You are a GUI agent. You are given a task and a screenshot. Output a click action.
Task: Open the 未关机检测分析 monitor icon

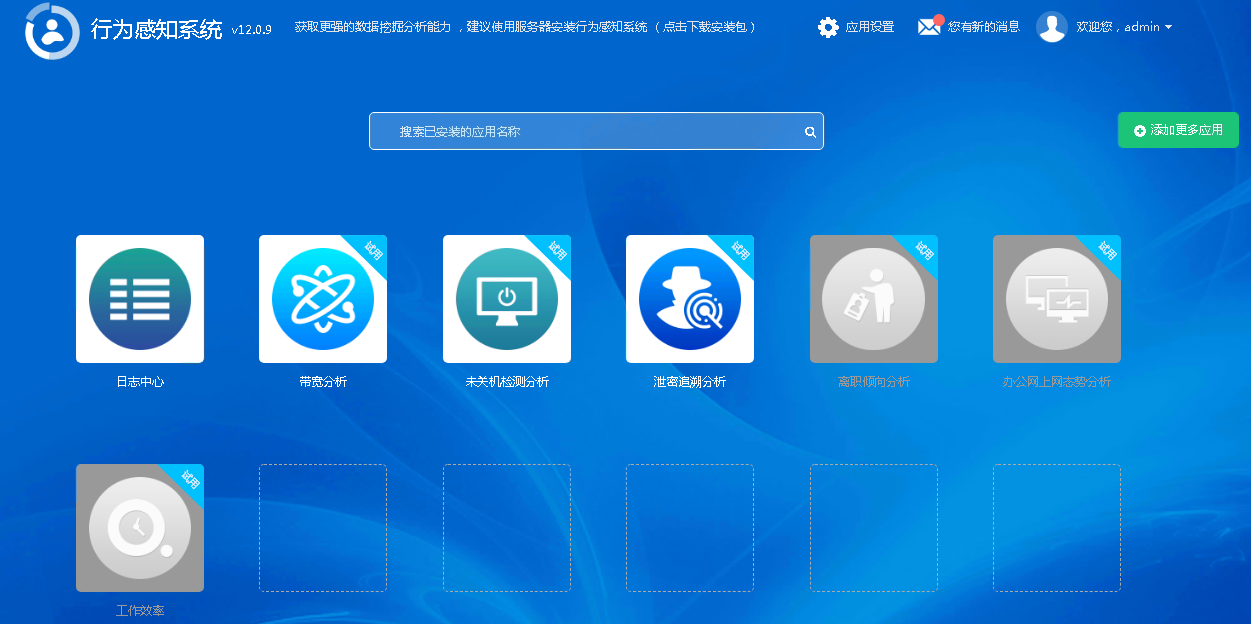click(x=507, y=299)
